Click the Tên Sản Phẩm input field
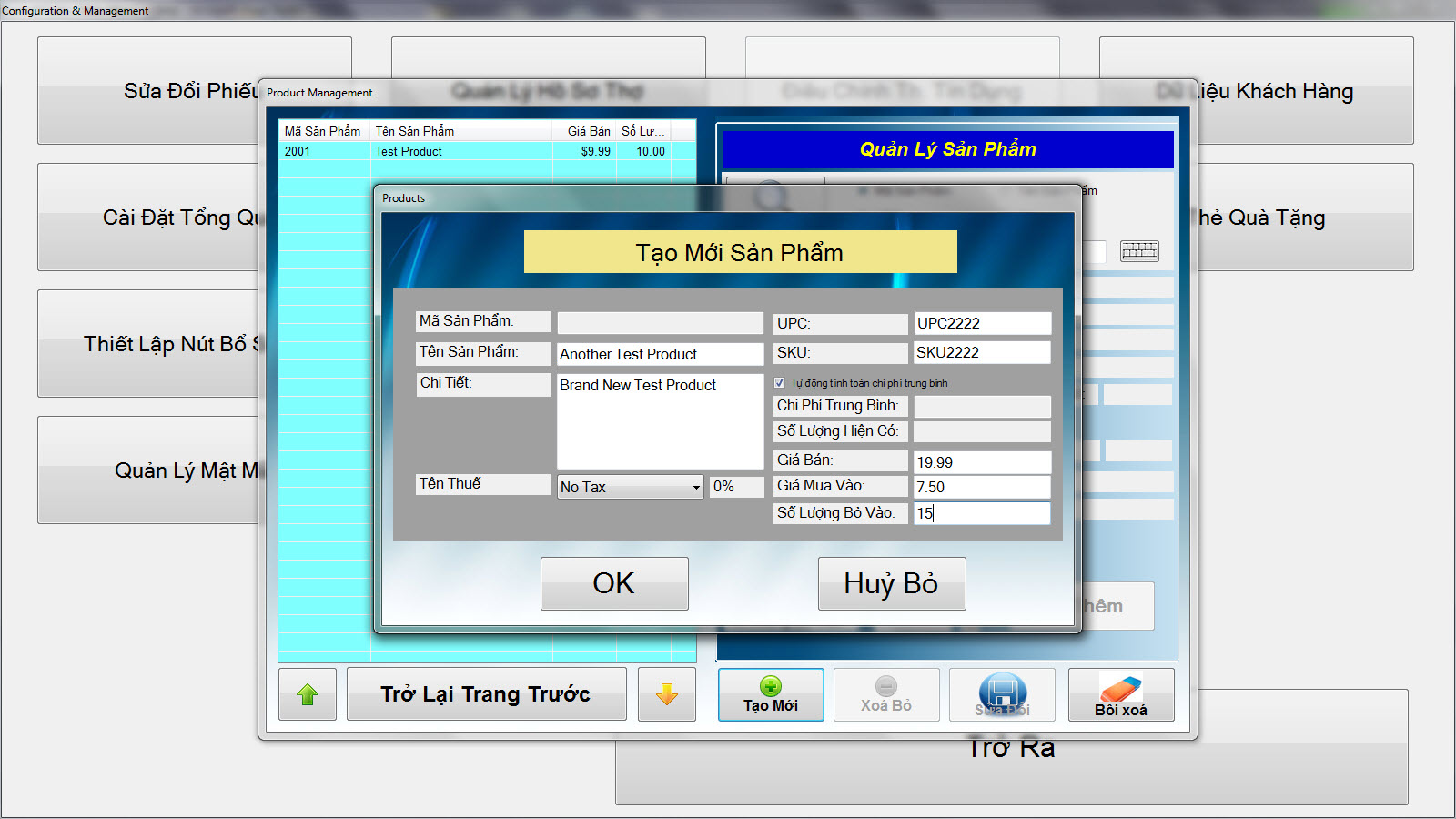 coord(660,354)
